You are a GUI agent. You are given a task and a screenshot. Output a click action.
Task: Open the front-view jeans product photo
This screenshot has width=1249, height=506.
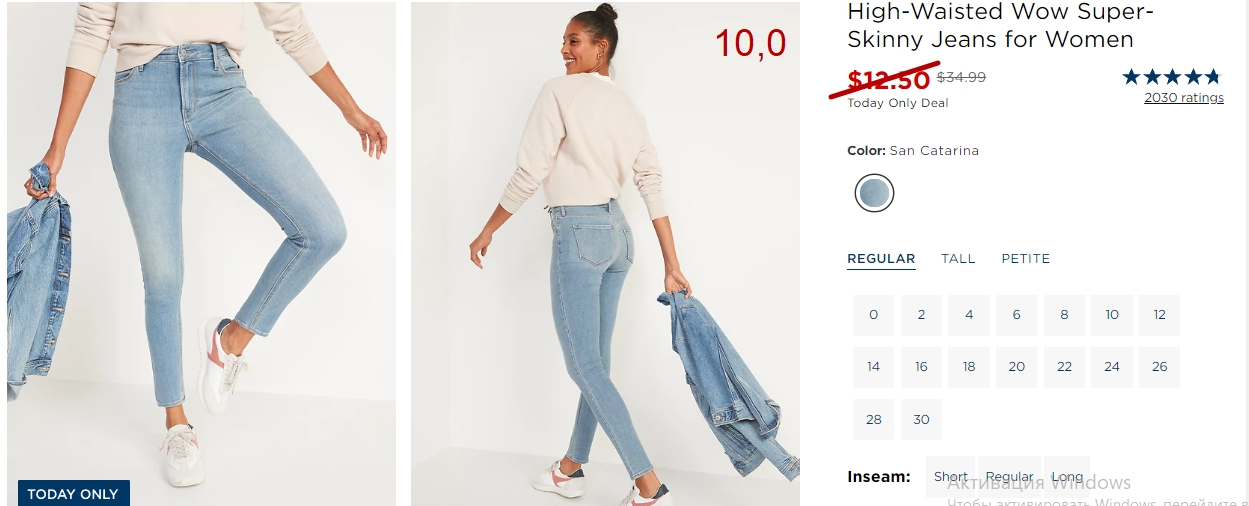pos(201,254)
